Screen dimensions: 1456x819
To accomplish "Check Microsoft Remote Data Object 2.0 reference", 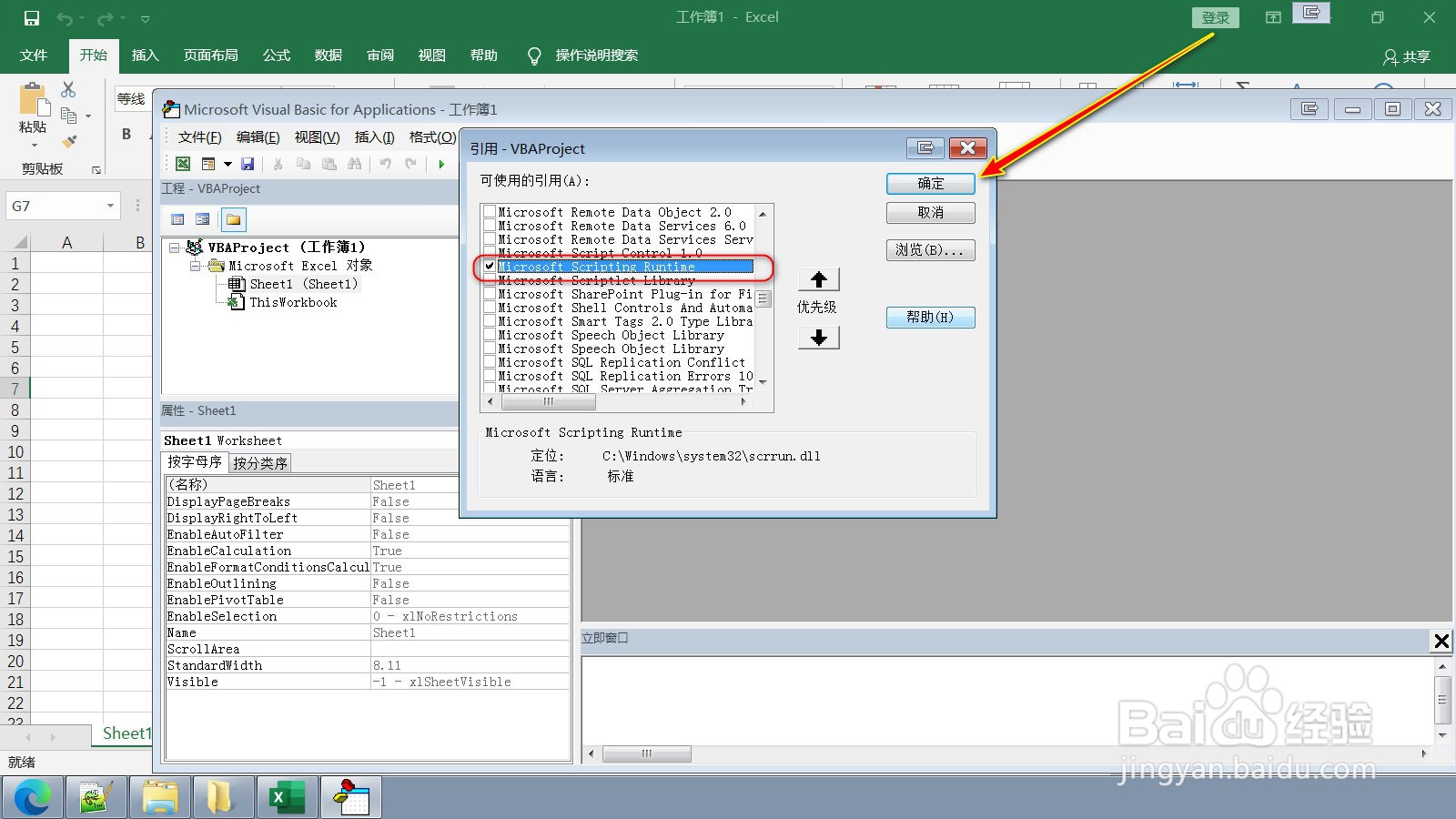I will pos(490,212).
